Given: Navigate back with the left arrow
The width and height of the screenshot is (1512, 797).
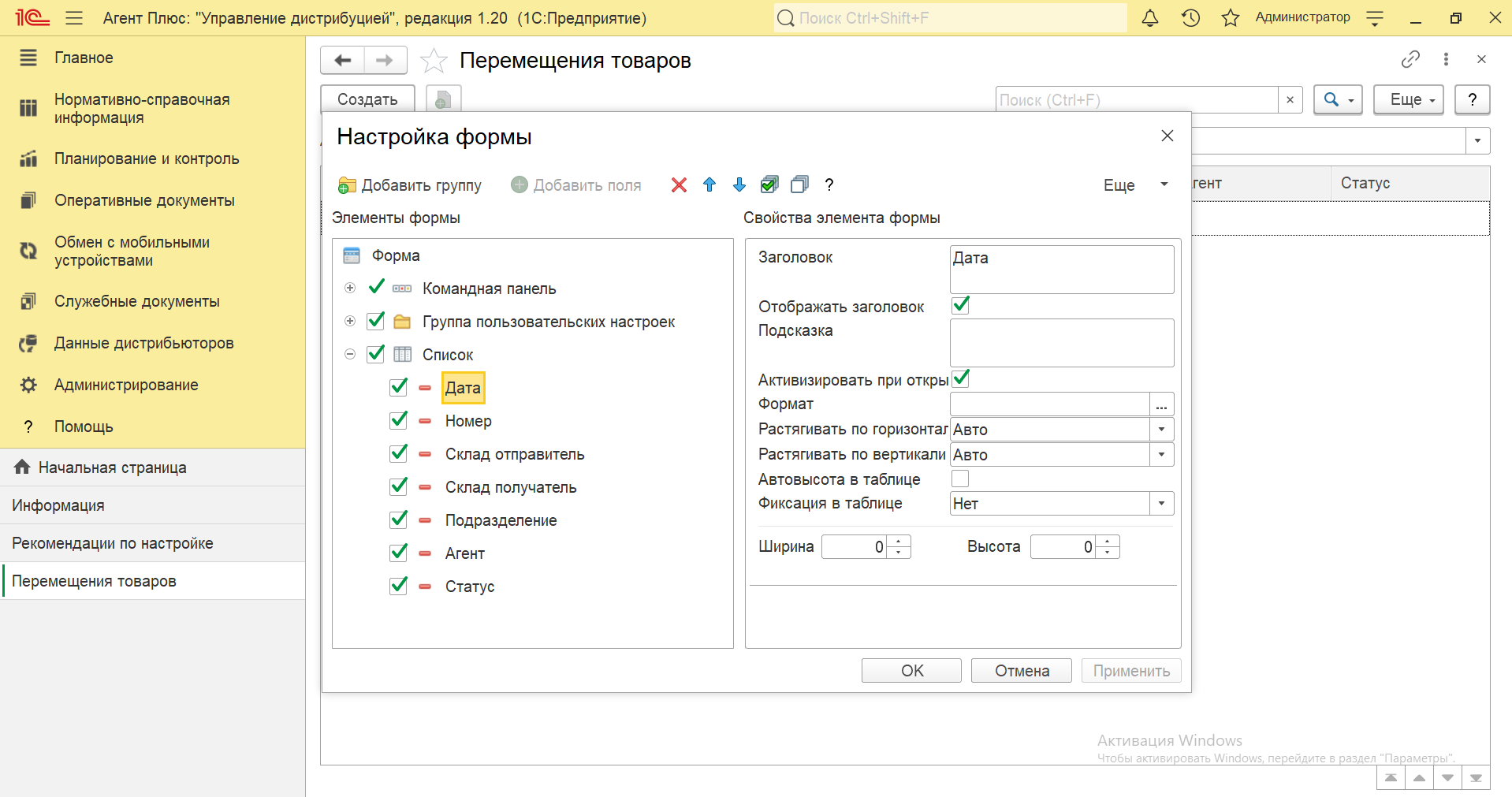Looking at the screenshot, I should [343, 60].
